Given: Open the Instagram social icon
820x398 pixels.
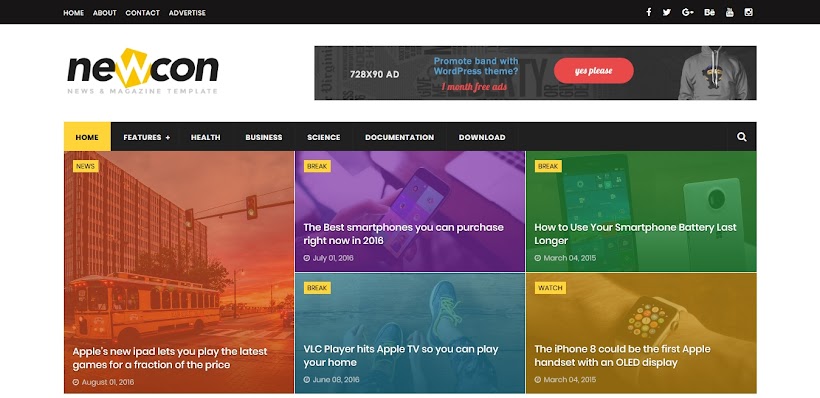Looking at the screenshot, I should pyautogui.click(x=748, y=12).
